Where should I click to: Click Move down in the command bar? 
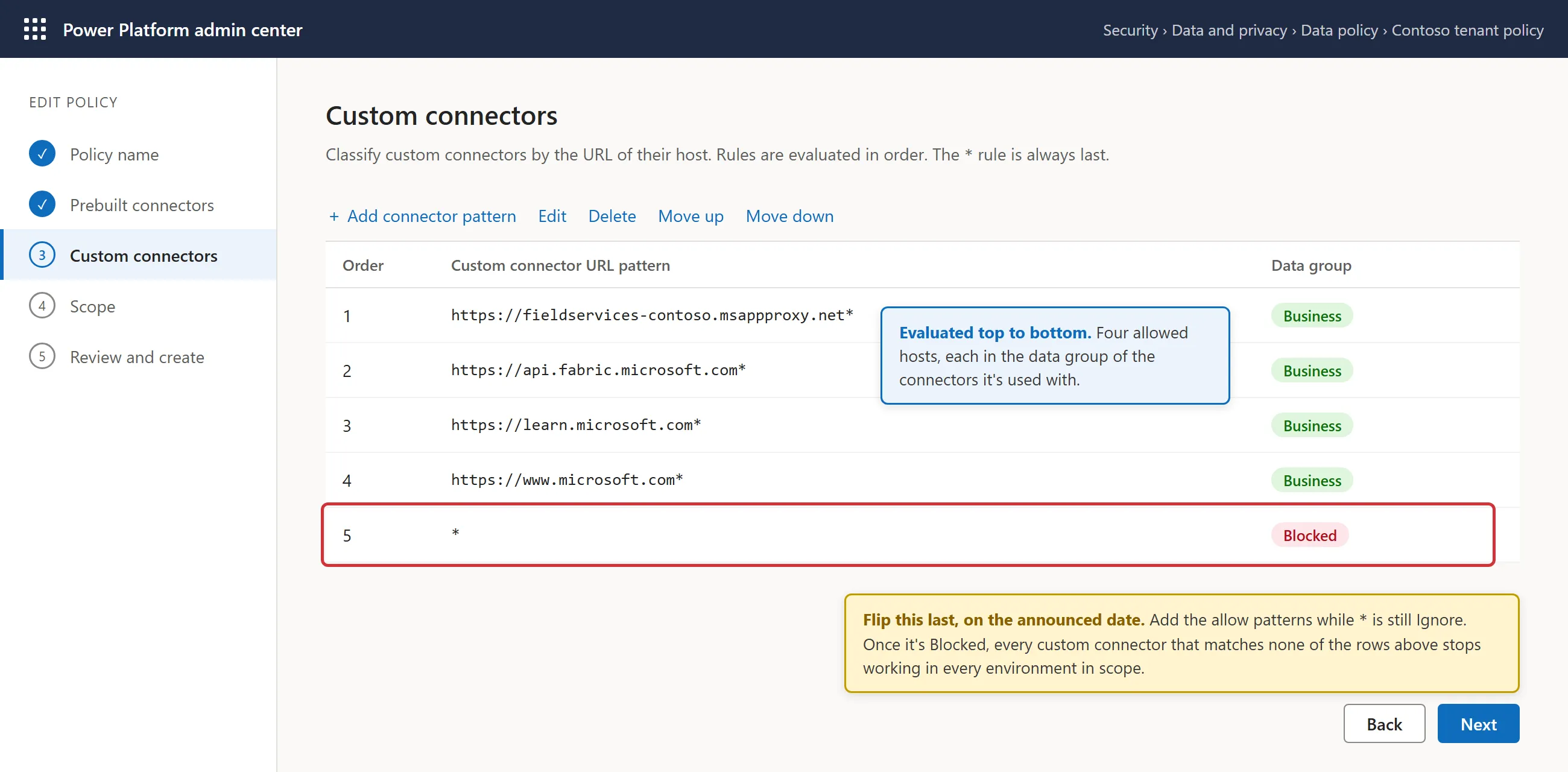(x=789, y=216)
